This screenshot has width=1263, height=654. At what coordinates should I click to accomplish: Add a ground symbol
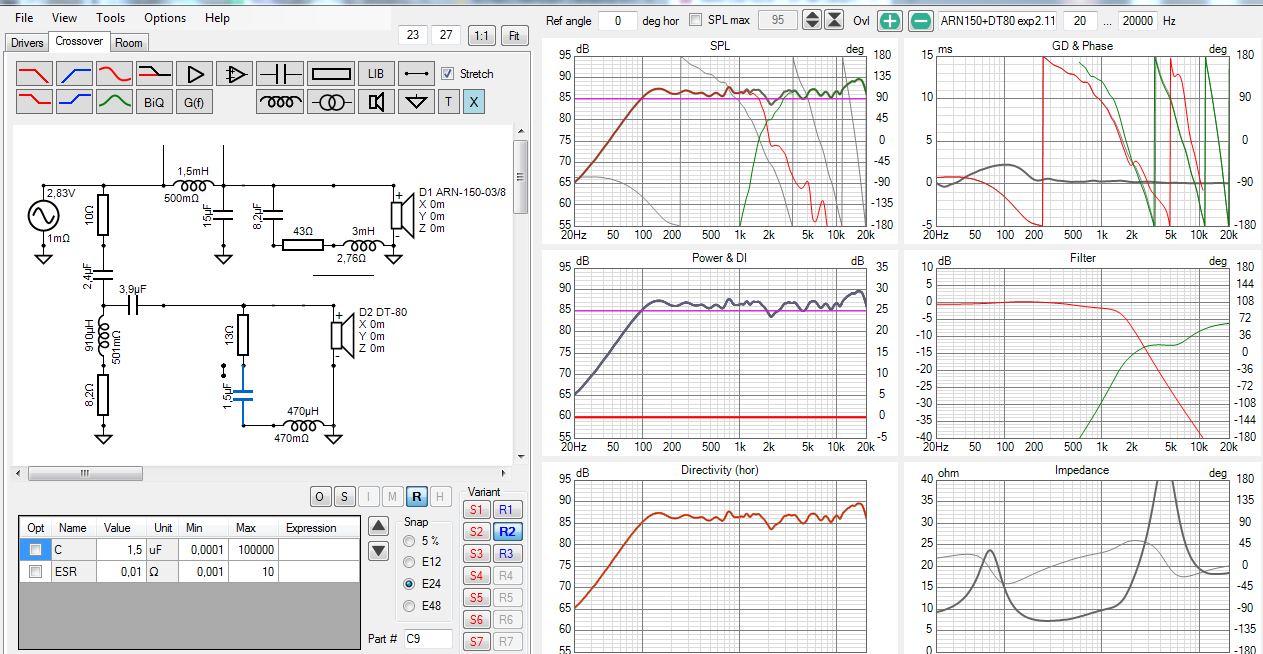coord(415,101)
